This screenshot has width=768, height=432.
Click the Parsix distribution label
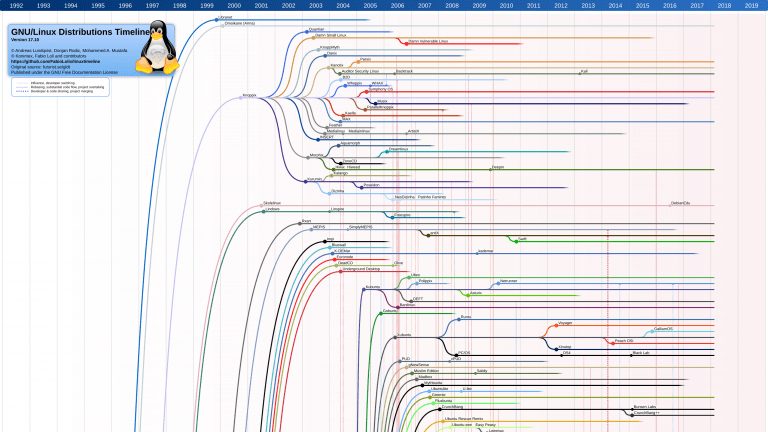point(365,59)
